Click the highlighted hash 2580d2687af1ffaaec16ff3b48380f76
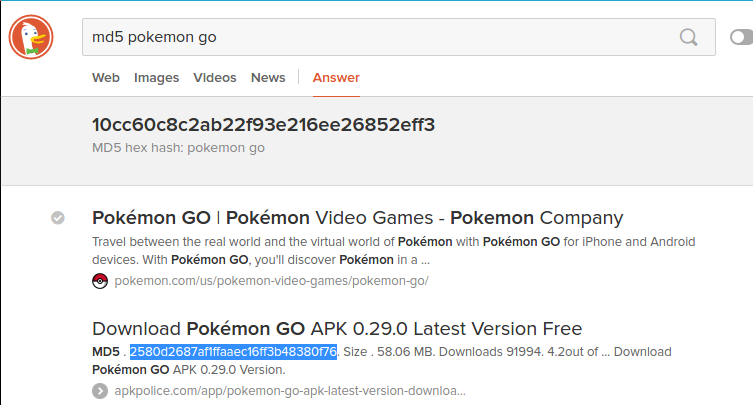 tap(233, 352)
